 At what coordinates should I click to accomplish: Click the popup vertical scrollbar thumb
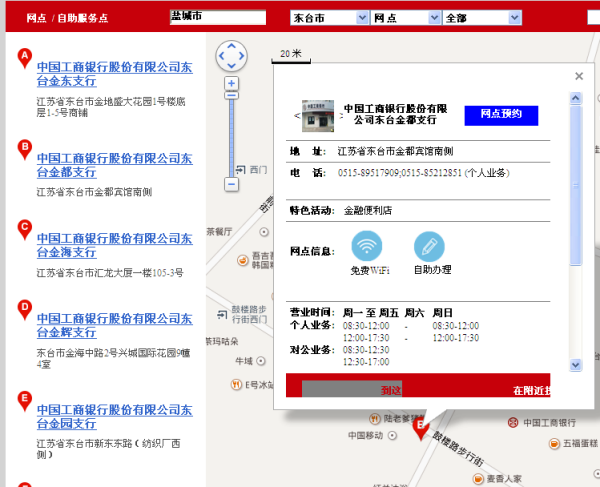pos(576,186)
